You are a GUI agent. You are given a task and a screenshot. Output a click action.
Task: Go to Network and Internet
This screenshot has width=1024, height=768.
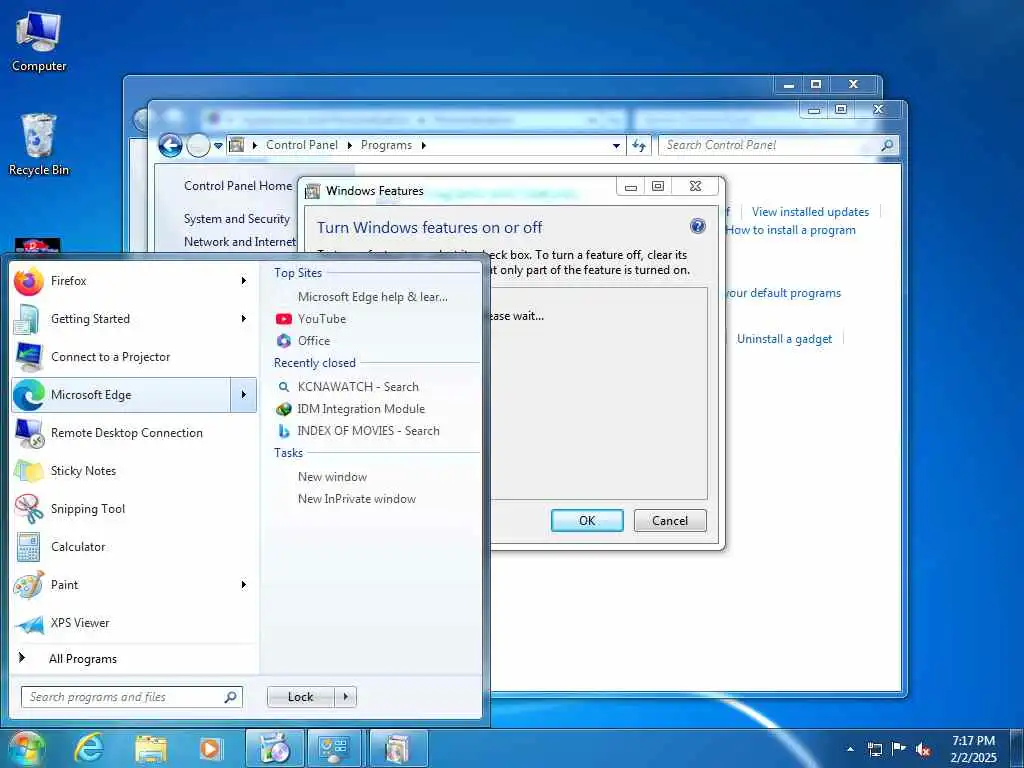pos(240,242)
